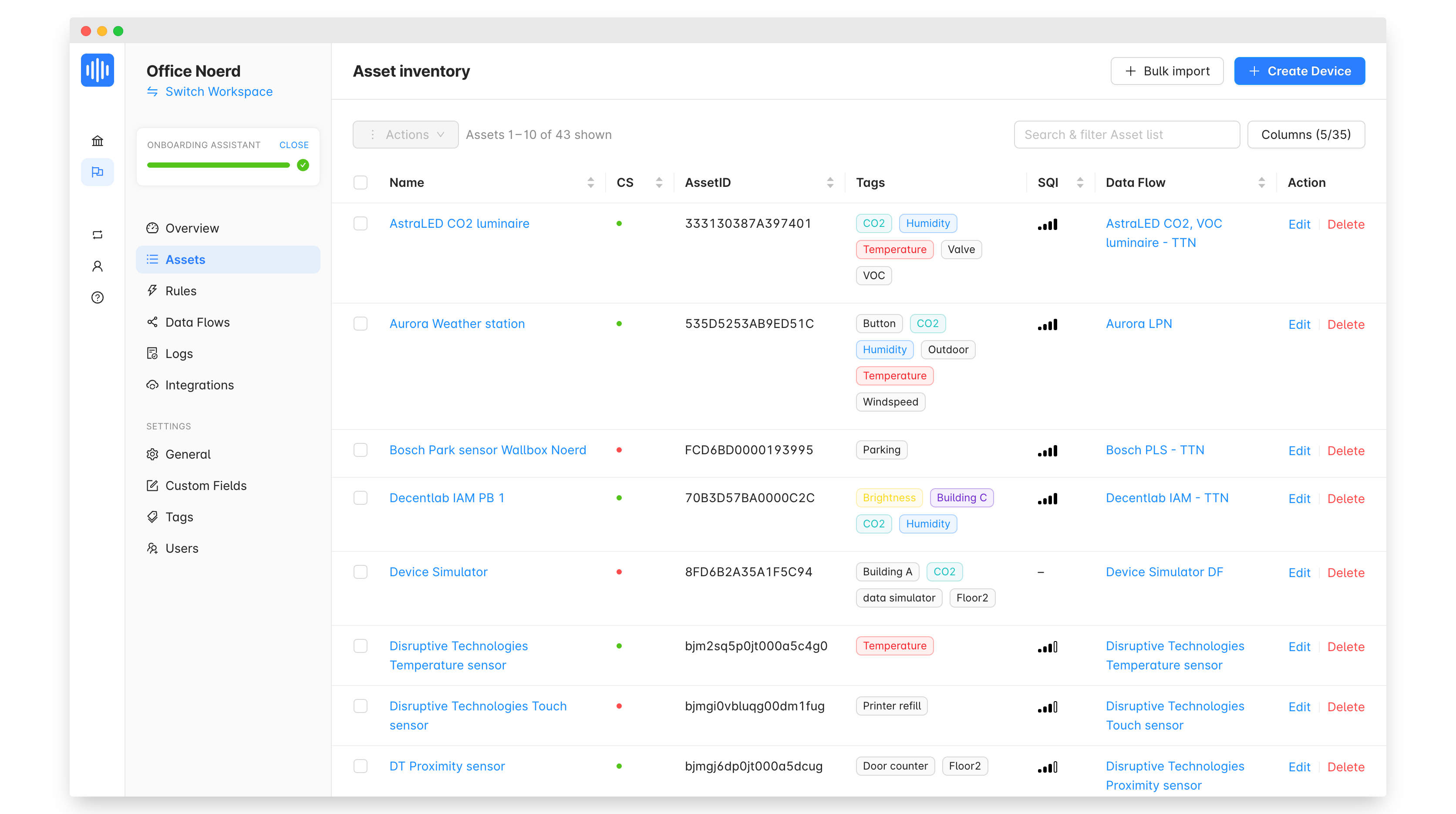Open the Device Simulator asset name
1456x814 pixels.
[438, 572]
